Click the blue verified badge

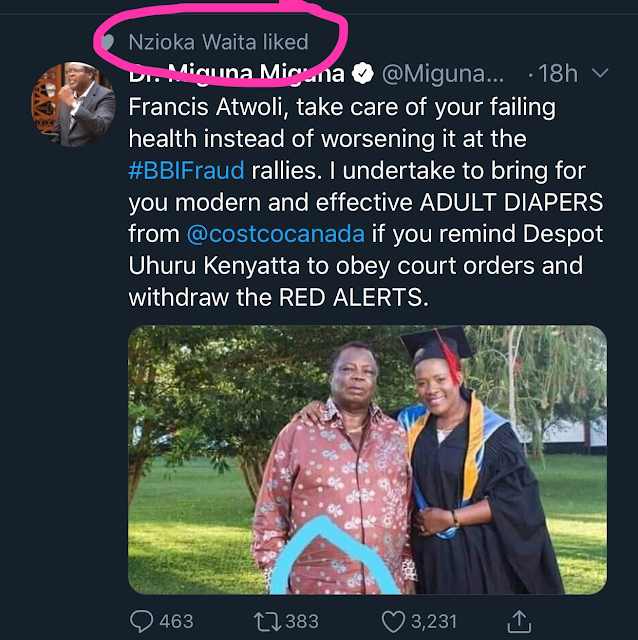(363, 73)
